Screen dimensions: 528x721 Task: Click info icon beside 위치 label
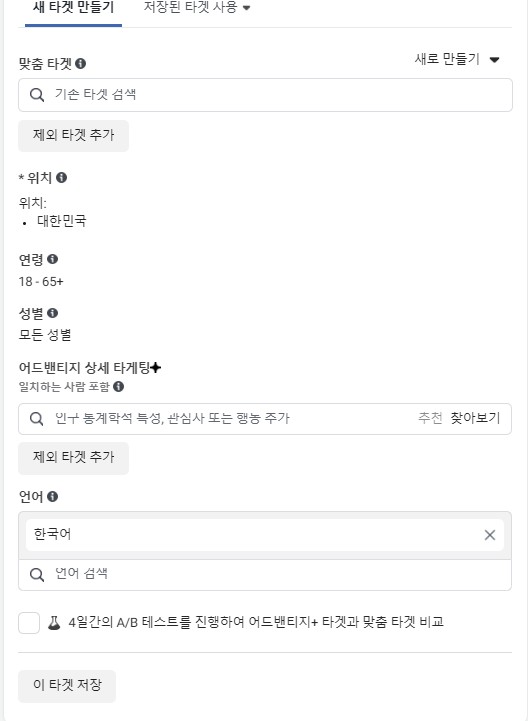click(61, 177)
